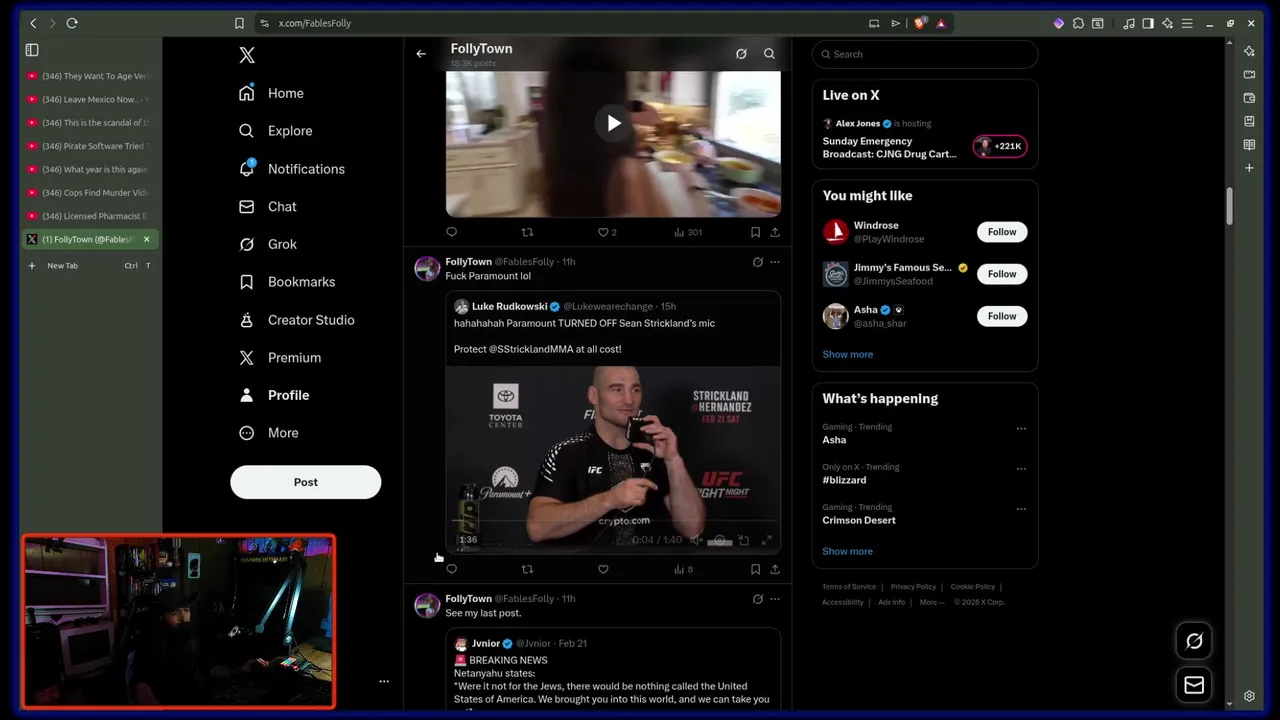This screenshot has height=720, width=1280.
Task: Play the kitchen video
Action: tap(613, 123)
